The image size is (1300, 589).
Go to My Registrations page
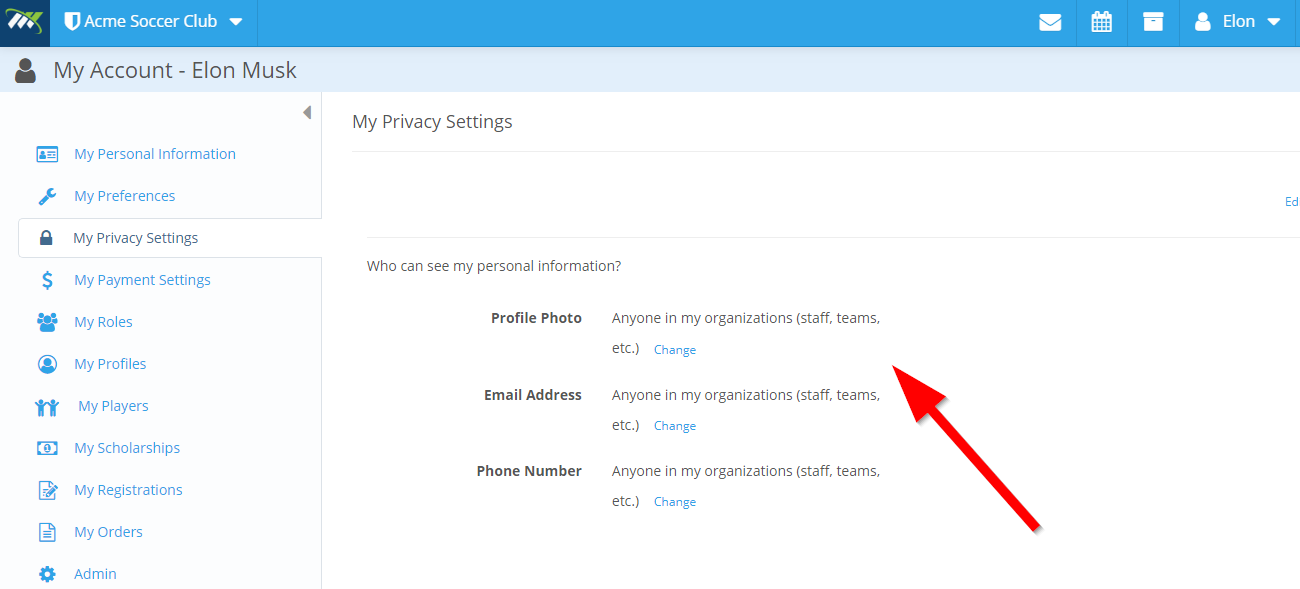coord(128,490)
